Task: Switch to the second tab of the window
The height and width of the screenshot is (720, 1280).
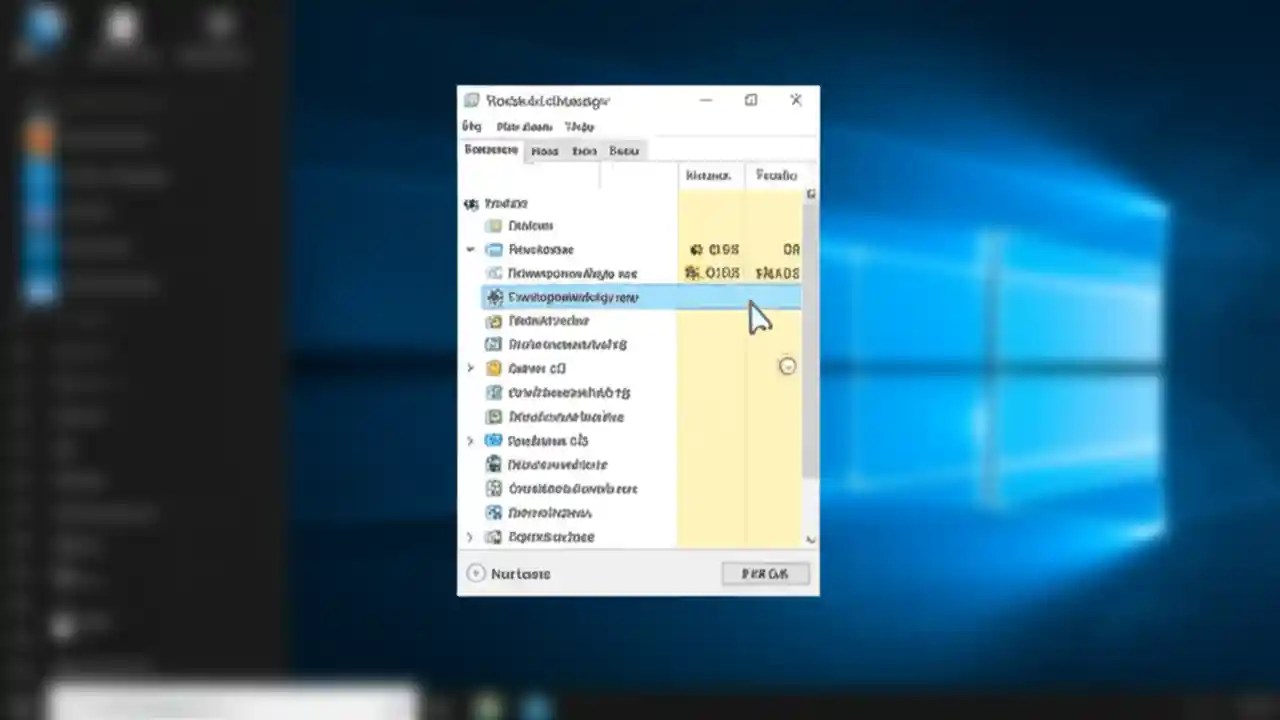Action: coord(544,150)
